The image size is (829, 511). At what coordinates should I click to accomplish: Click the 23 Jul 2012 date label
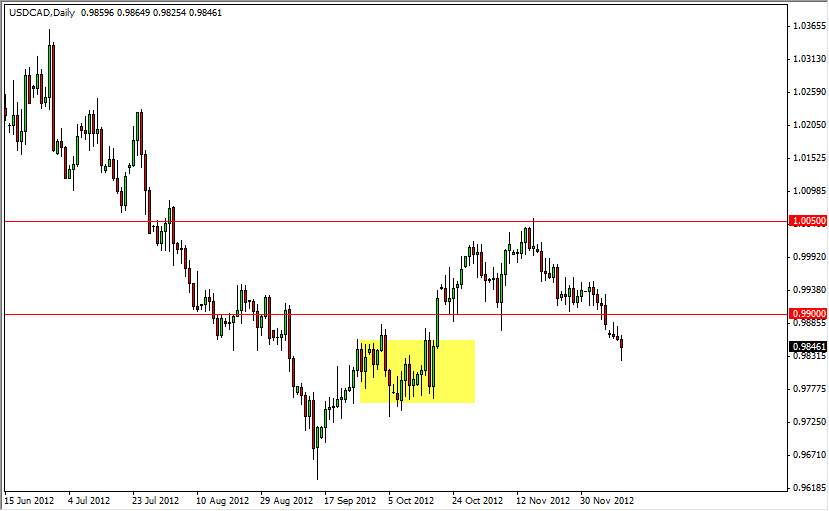click(x=155, y=500)
